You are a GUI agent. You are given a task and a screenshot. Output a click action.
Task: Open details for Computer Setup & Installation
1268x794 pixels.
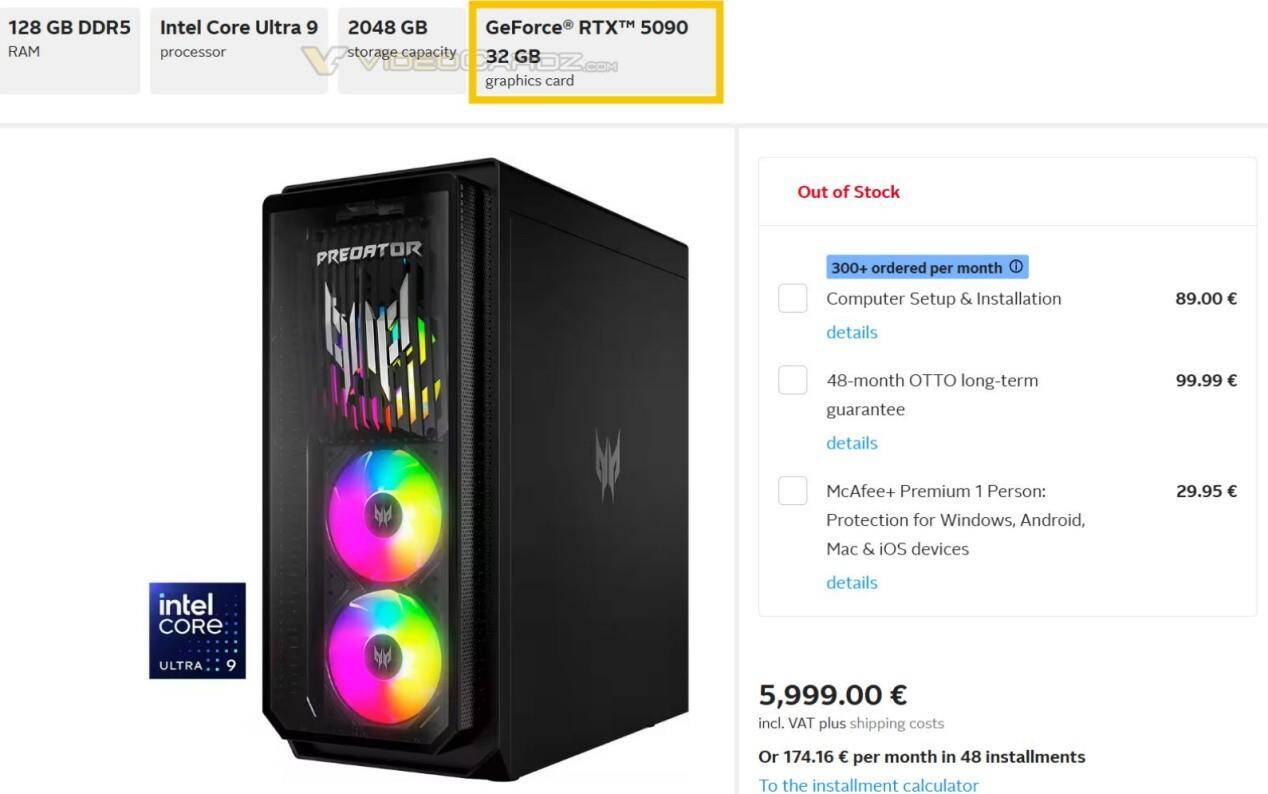point(852,332)
